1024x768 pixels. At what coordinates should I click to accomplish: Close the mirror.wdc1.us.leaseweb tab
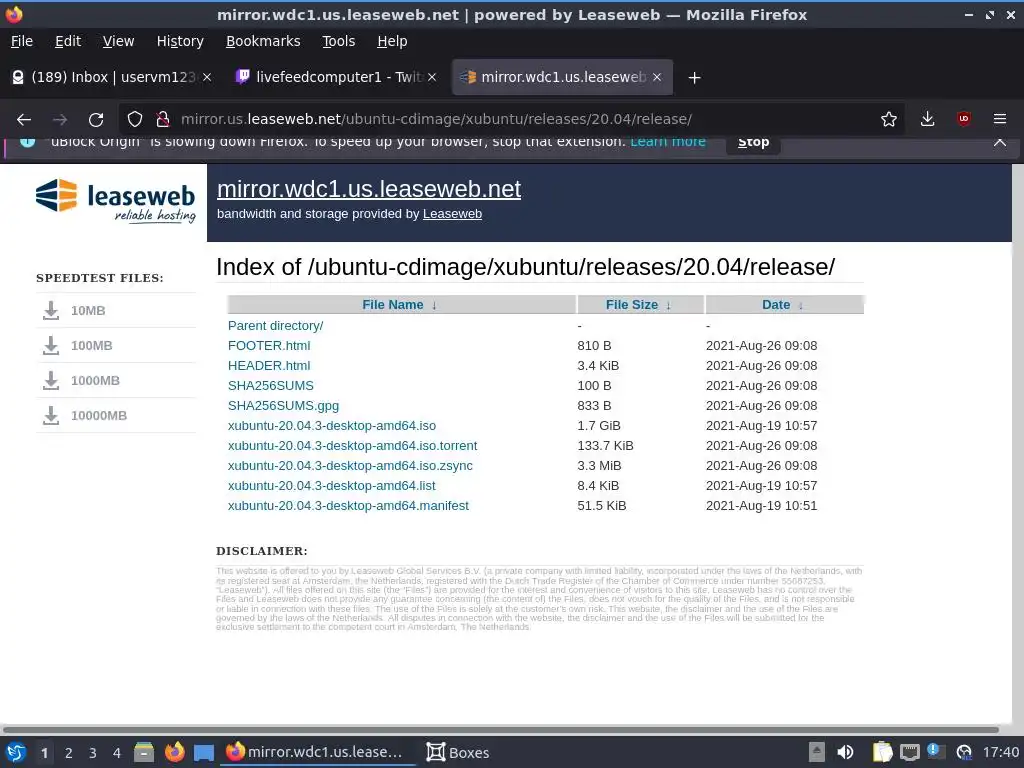point(657,77)
